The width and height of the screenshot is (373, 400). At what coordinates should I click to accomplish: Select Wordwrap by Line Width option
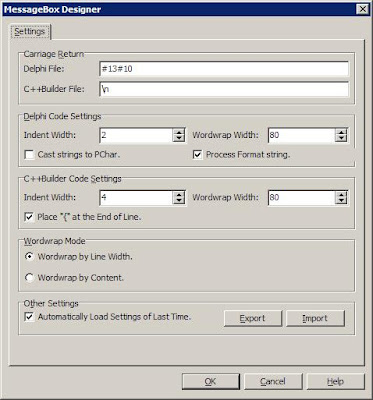(x=29, y=257)
